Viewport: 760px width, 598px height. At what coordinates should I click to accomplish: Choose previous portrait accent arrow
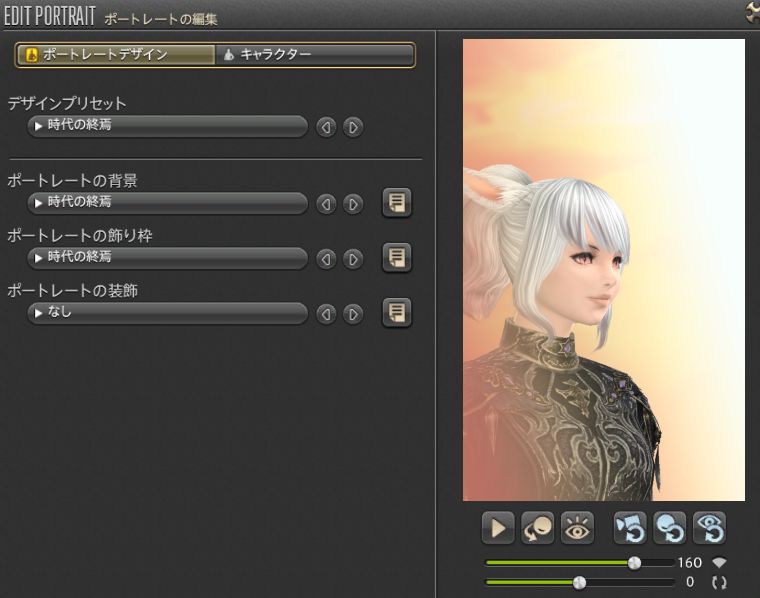point(326,314)
